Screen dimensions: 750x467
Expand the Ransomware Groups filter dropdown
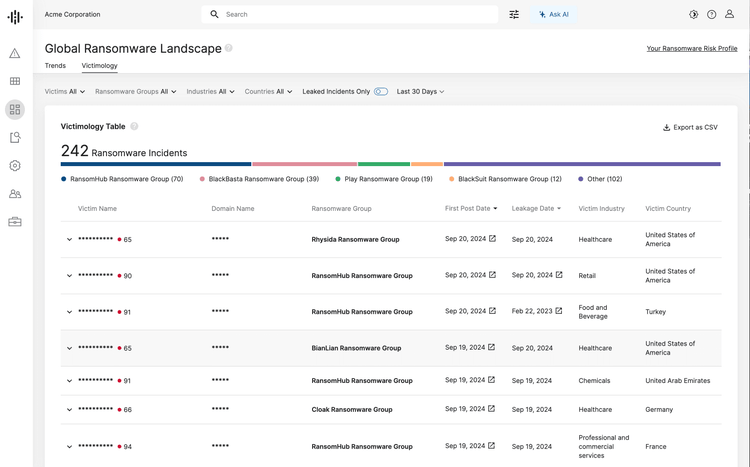tap(135, 92)
